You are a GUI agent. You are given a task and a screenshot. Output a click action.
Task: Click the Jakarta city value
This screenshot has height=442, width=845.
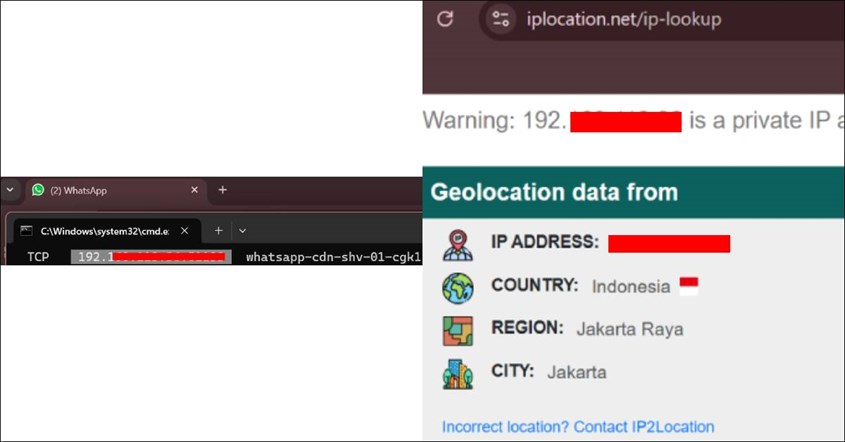pos(577,372)
